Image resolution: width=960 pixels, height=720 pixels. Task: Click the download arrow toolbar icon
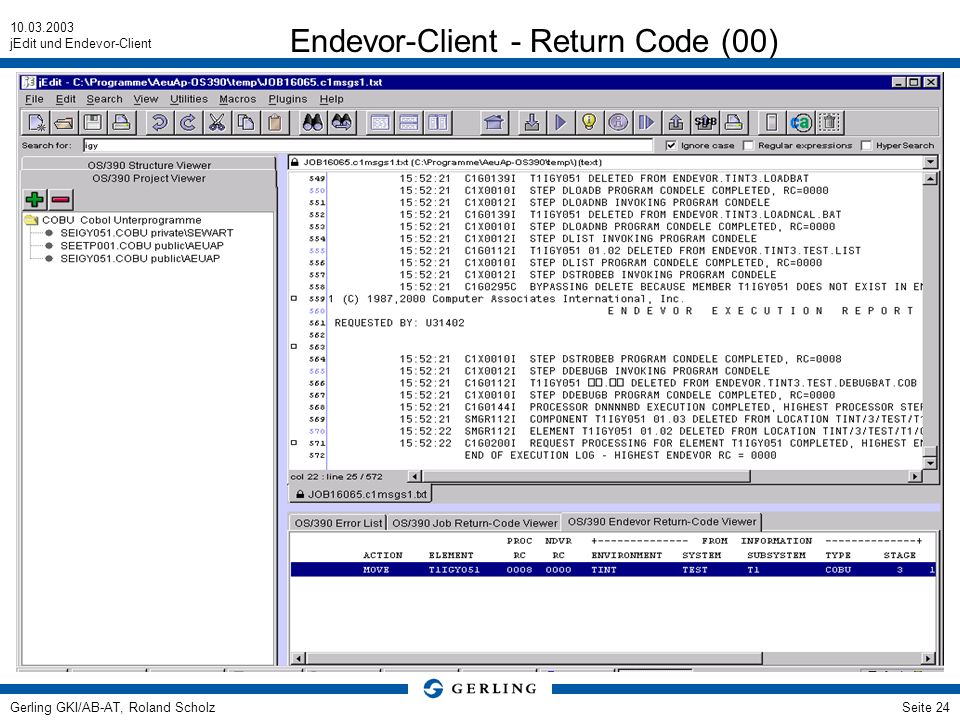[531, 123]
